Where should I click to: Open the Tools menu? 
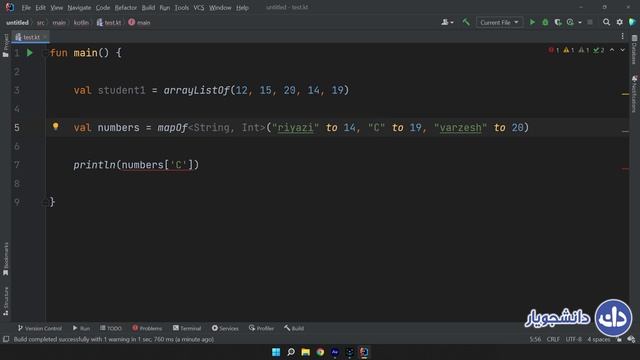tap(182, 8)
